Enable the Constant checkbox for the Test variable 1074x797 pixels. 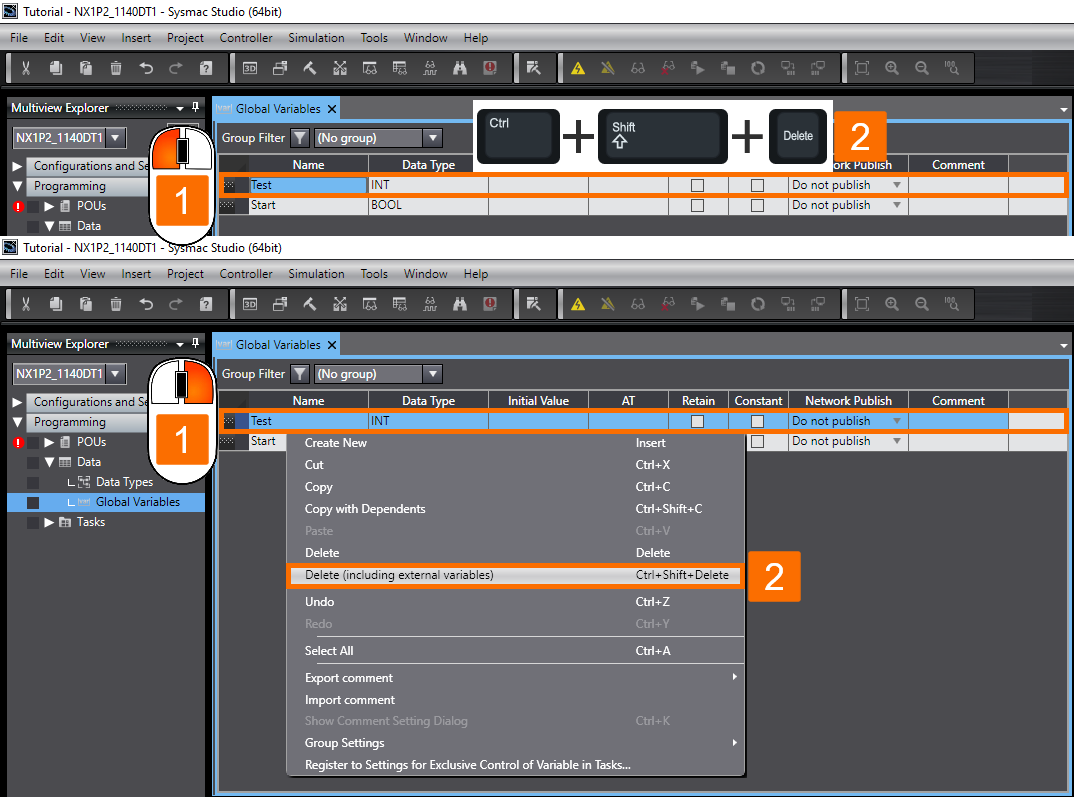pyautogui.click(x=758, y=420)
